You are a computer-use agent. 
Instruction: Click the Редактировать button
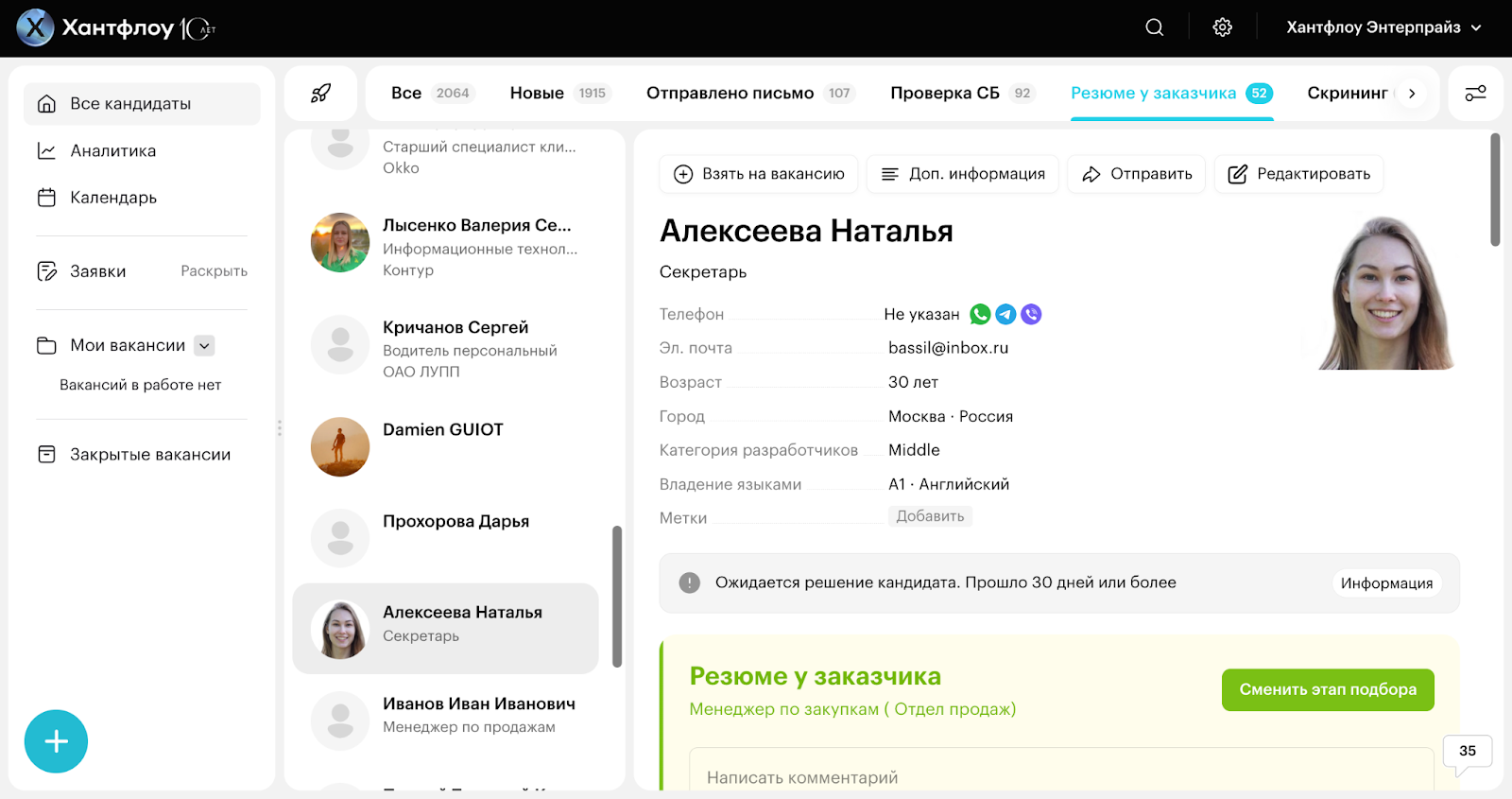click(1298, 174)
